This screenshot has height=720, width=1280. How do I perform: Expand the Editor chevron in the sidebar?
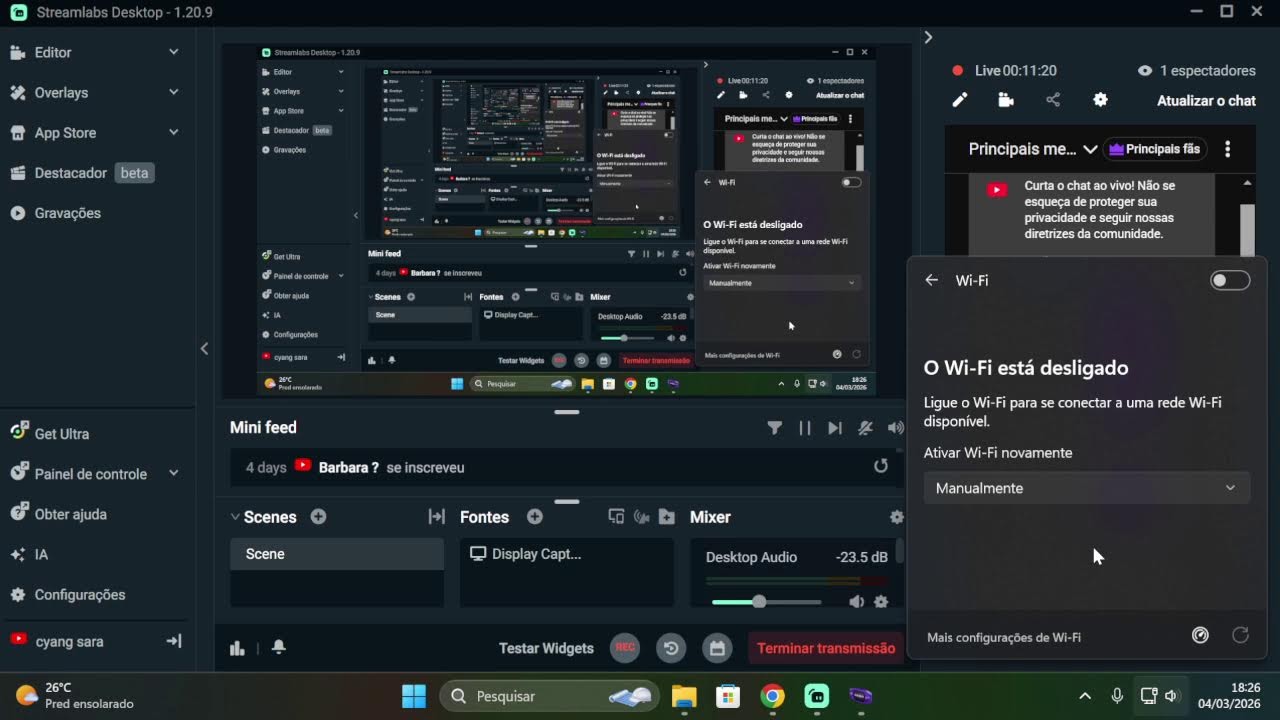174,52
